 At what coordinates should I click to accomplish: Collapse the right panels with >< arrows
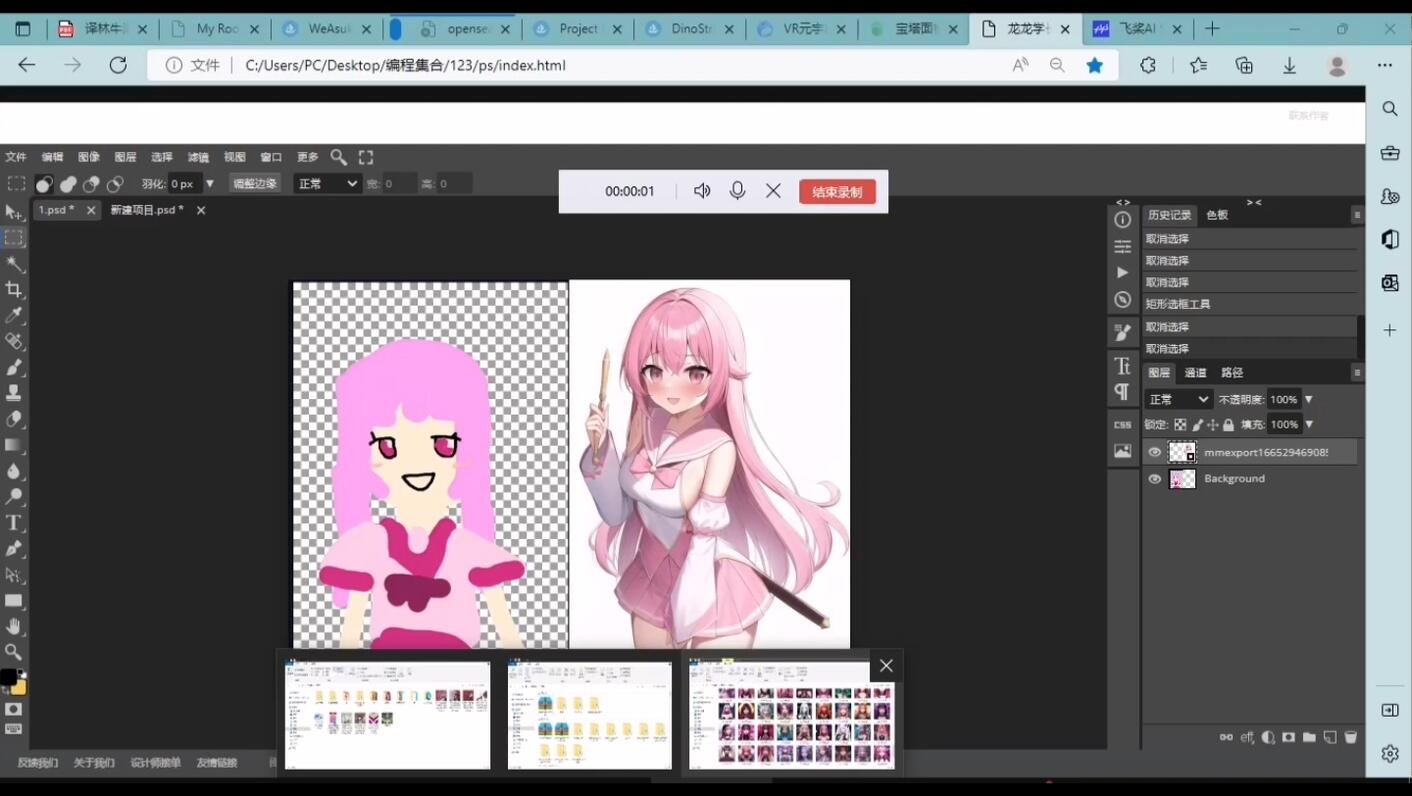coord(1254,202)
